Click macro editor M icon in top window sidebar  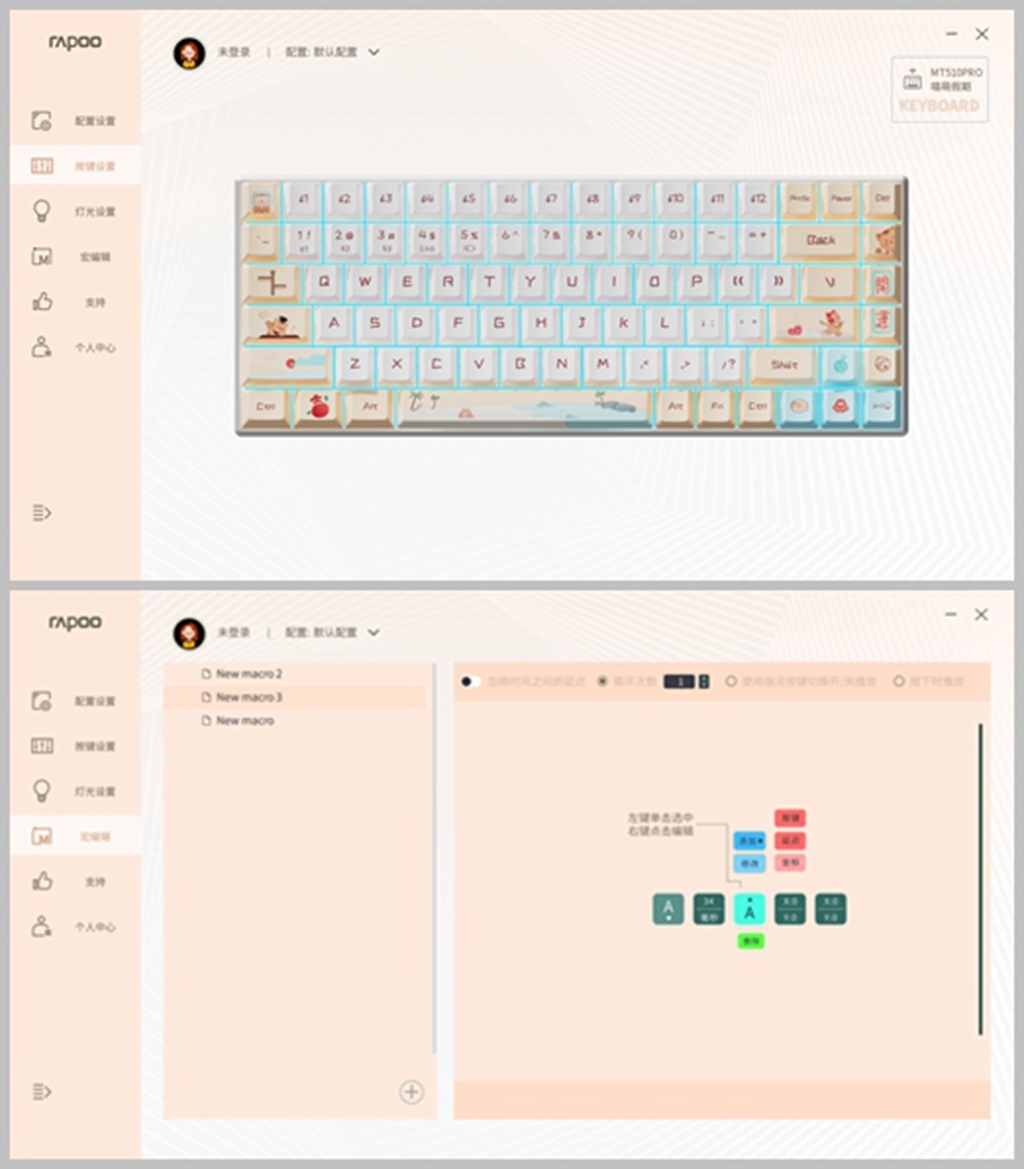tap(42, 257)
